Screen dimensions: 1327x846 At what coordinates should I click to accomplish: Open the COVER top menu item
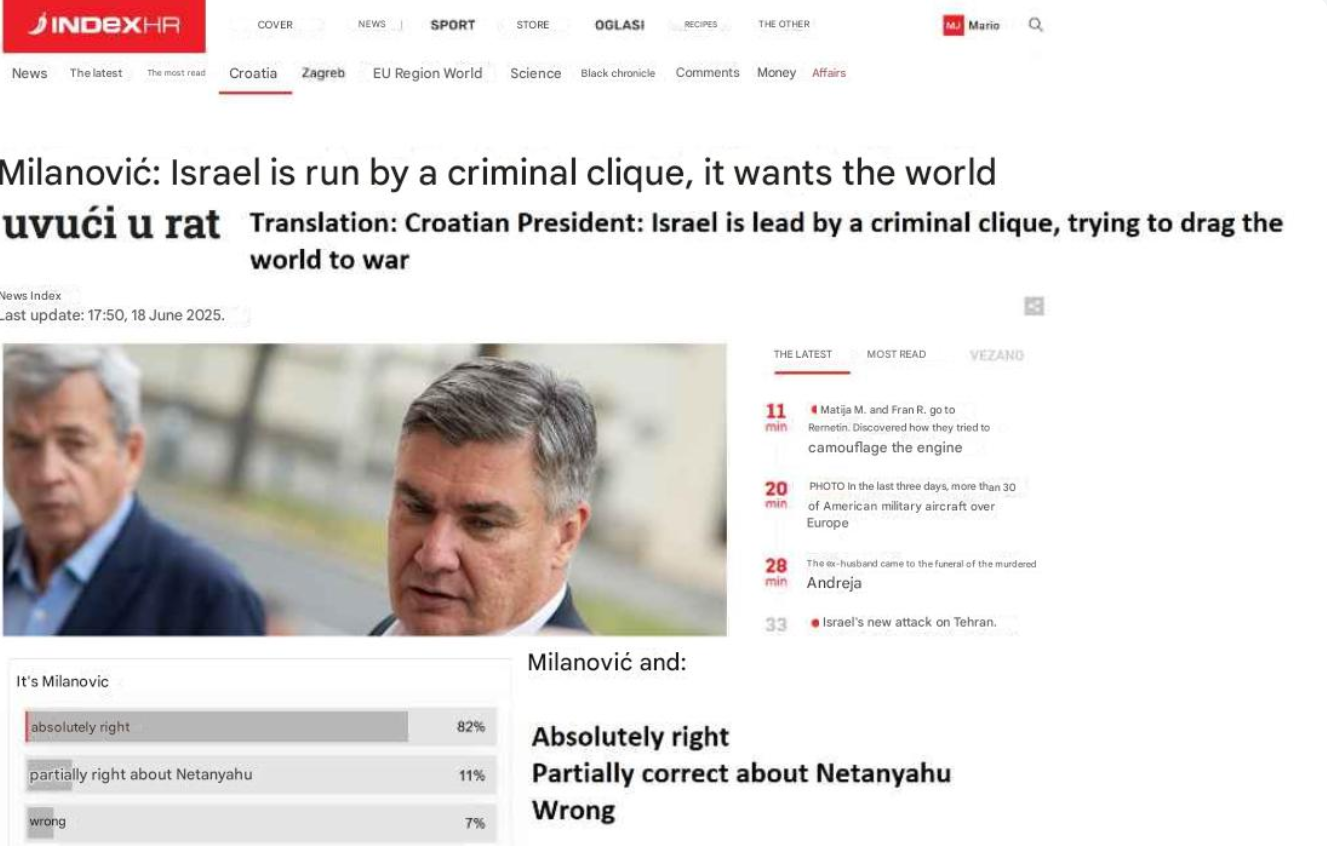275,25
